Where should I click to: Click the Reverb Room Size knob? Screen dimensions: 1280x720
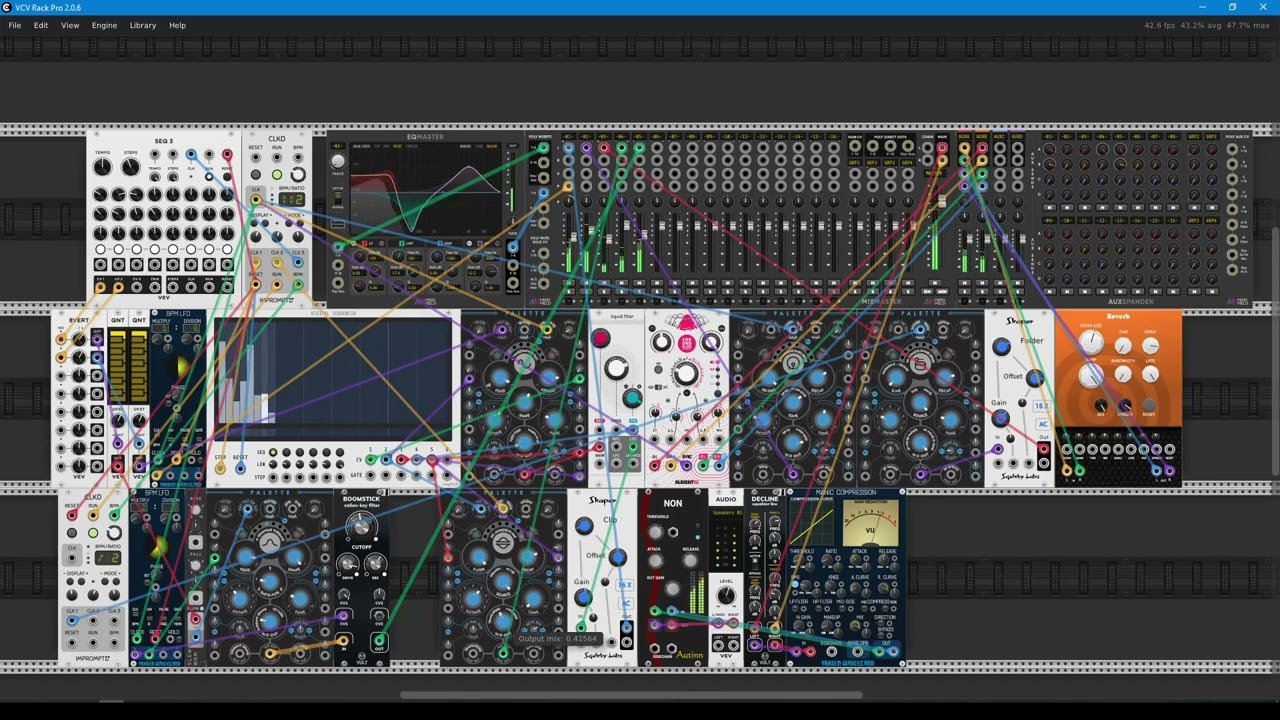point(1091,343)
